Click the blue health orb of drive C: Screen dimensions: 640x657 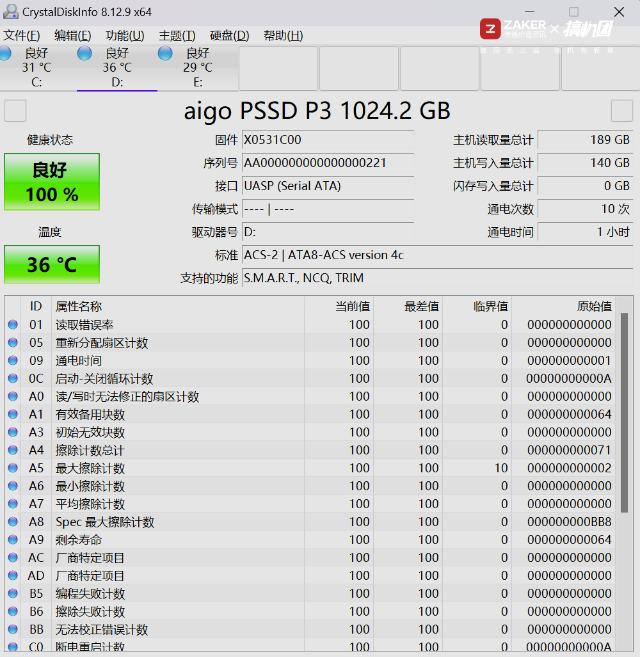[x=5, y=54]
